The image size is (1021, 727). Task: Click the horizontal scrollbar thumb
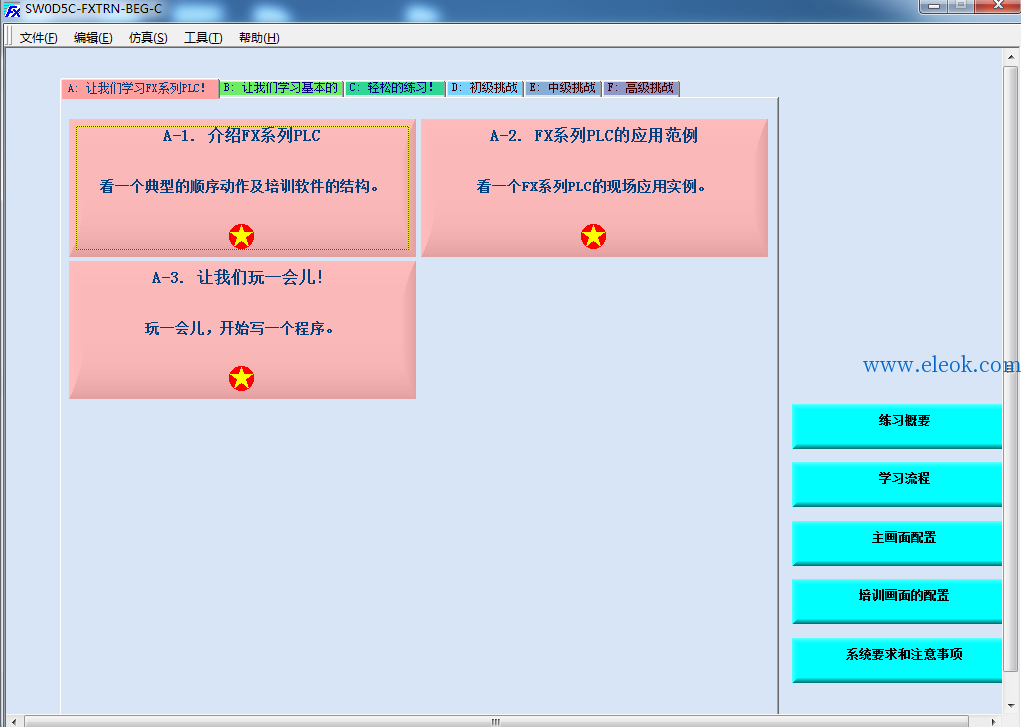(x=496, y=722)
